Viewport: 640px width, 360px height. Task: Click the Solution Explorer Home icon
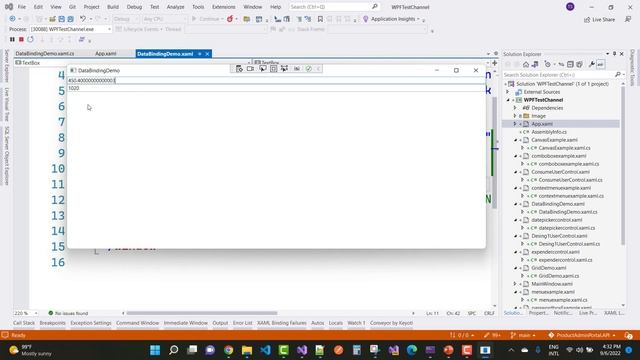pyautogui.click(x=526, y=64)
